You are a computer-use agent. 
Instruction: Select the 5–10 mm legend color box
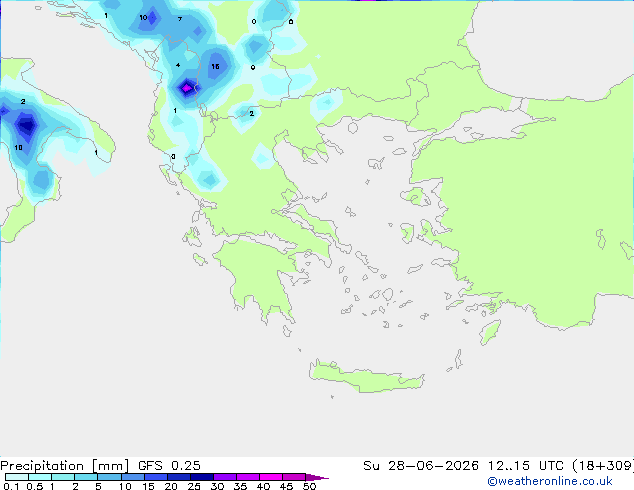click(109, 477)
